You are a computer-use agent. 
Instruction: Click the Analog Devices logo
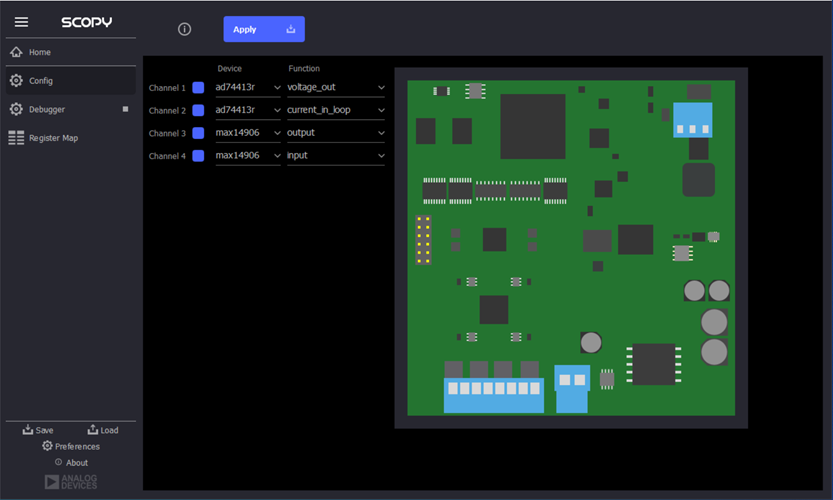71,482
